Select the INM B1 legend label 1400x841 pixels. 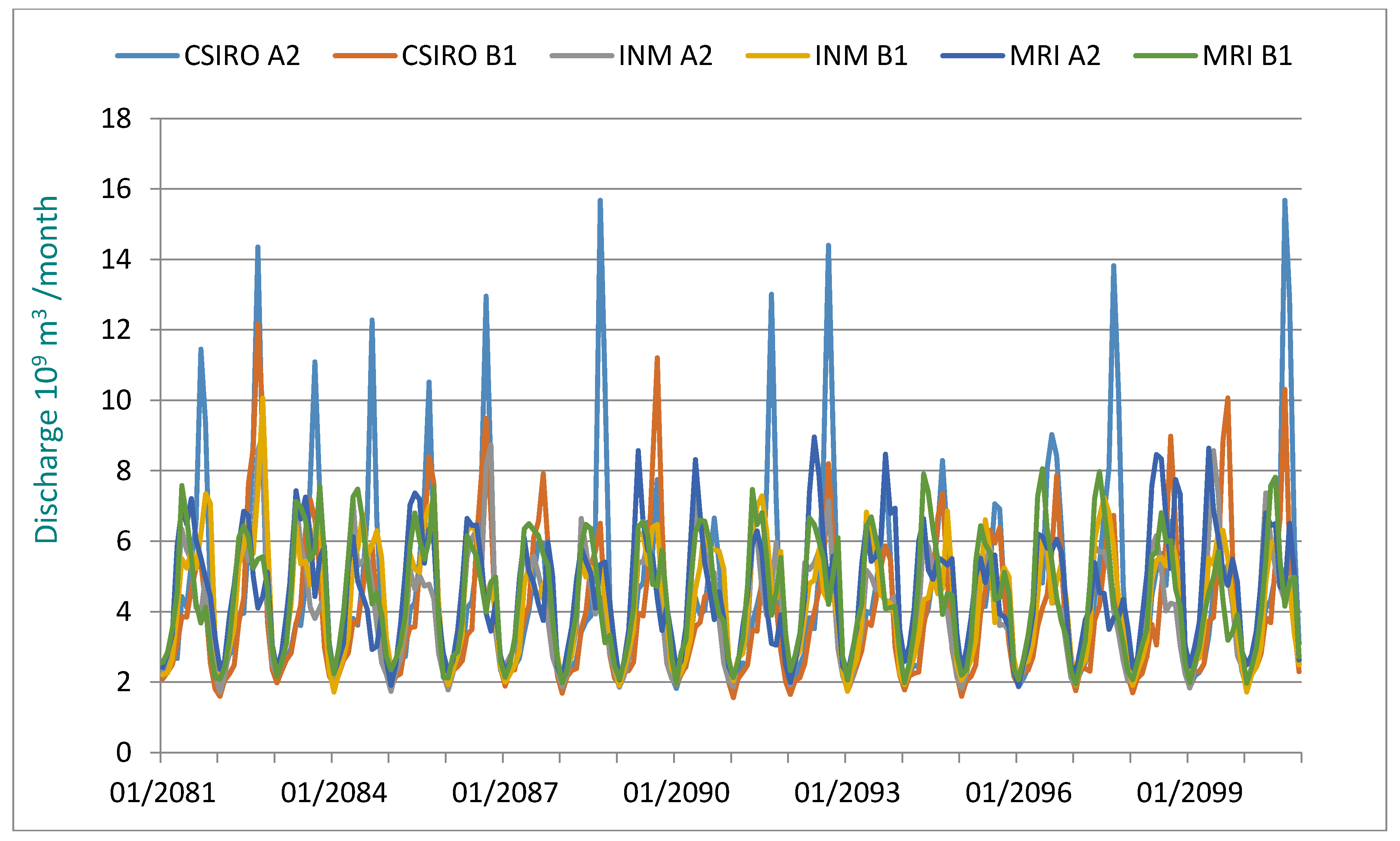point(861,56)
